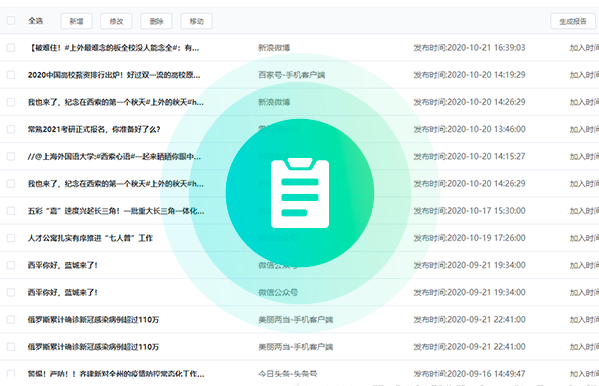
Task: Open the 警惕!严防!! article title
Action: (116, 373)
